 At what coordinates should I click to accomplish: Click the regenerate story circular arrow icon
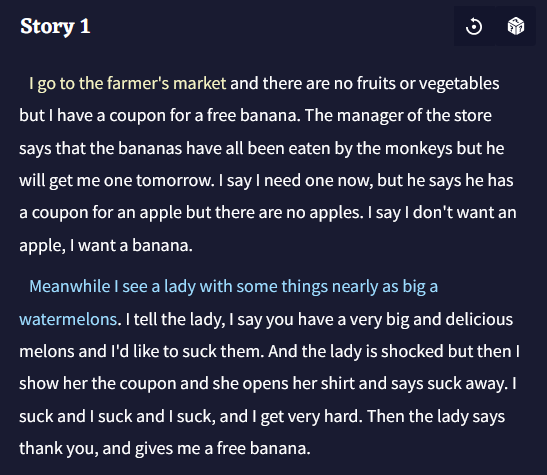click(x=474, y=27)
